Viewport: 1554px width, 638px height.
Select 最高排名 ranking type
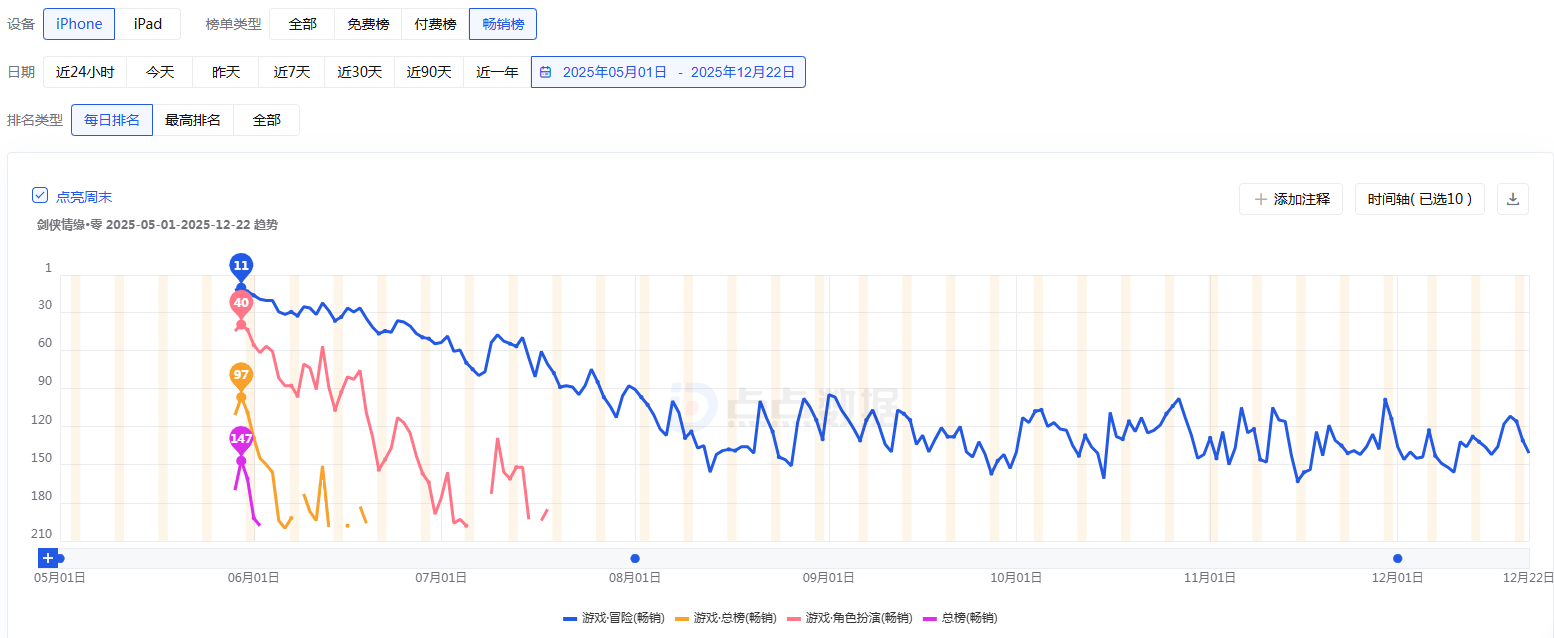[x=193, y=120]
